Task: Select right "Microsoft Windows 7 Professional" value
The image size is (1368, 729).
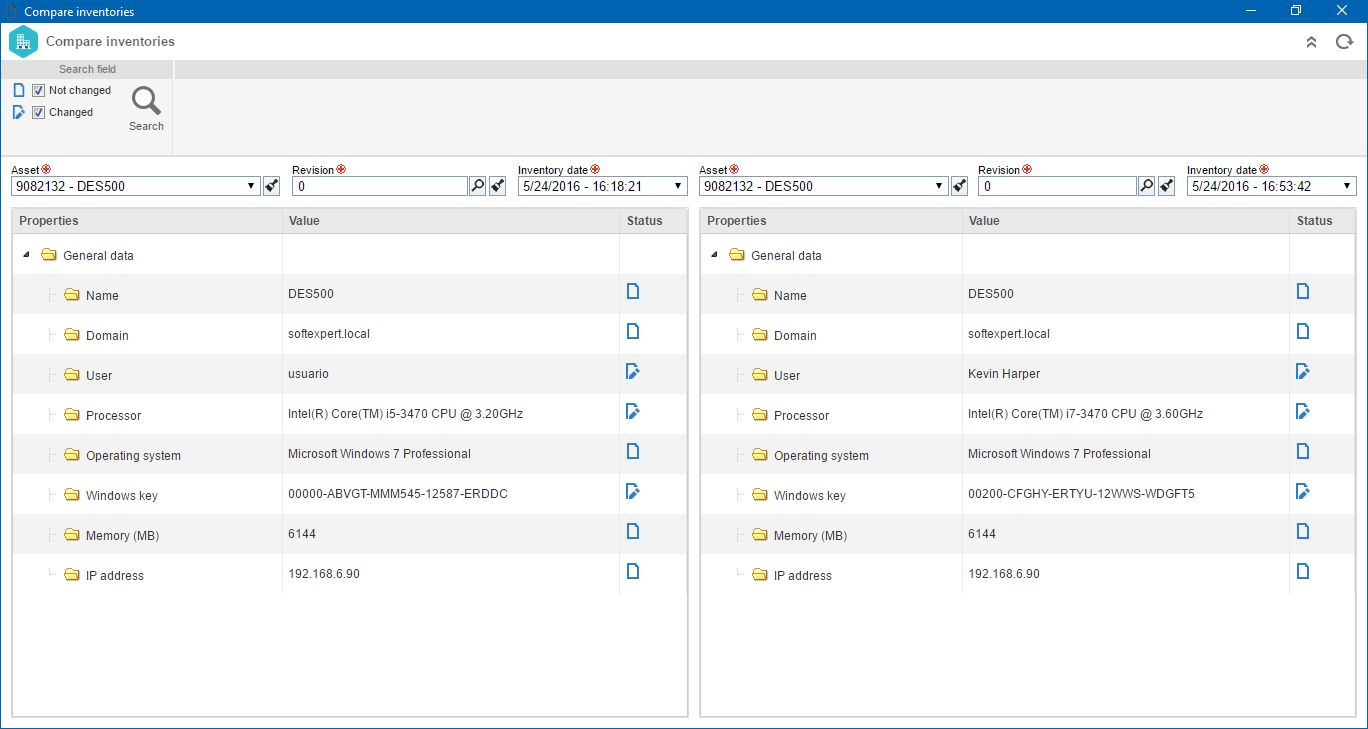Action: click(1059, 454)
